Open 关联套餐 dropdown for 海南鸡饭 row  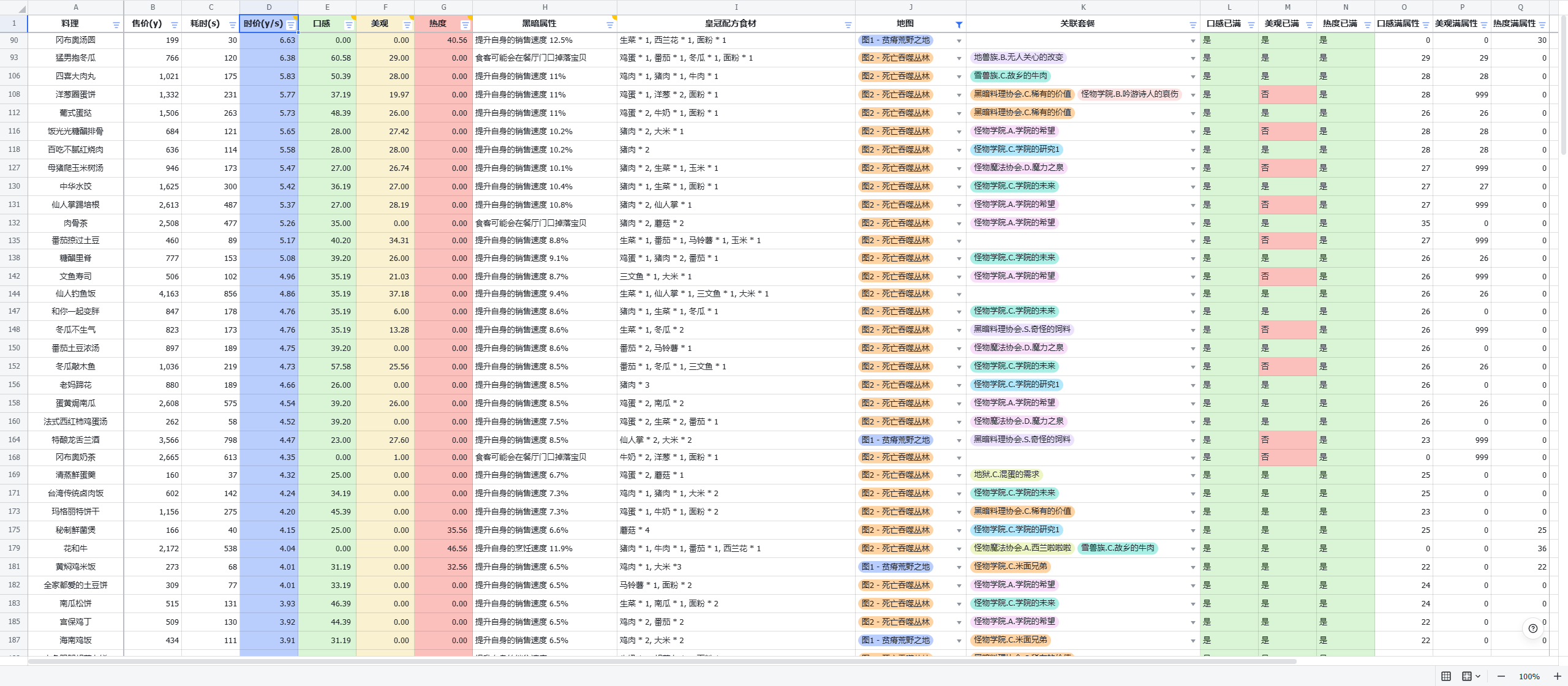click(1193, 641)
